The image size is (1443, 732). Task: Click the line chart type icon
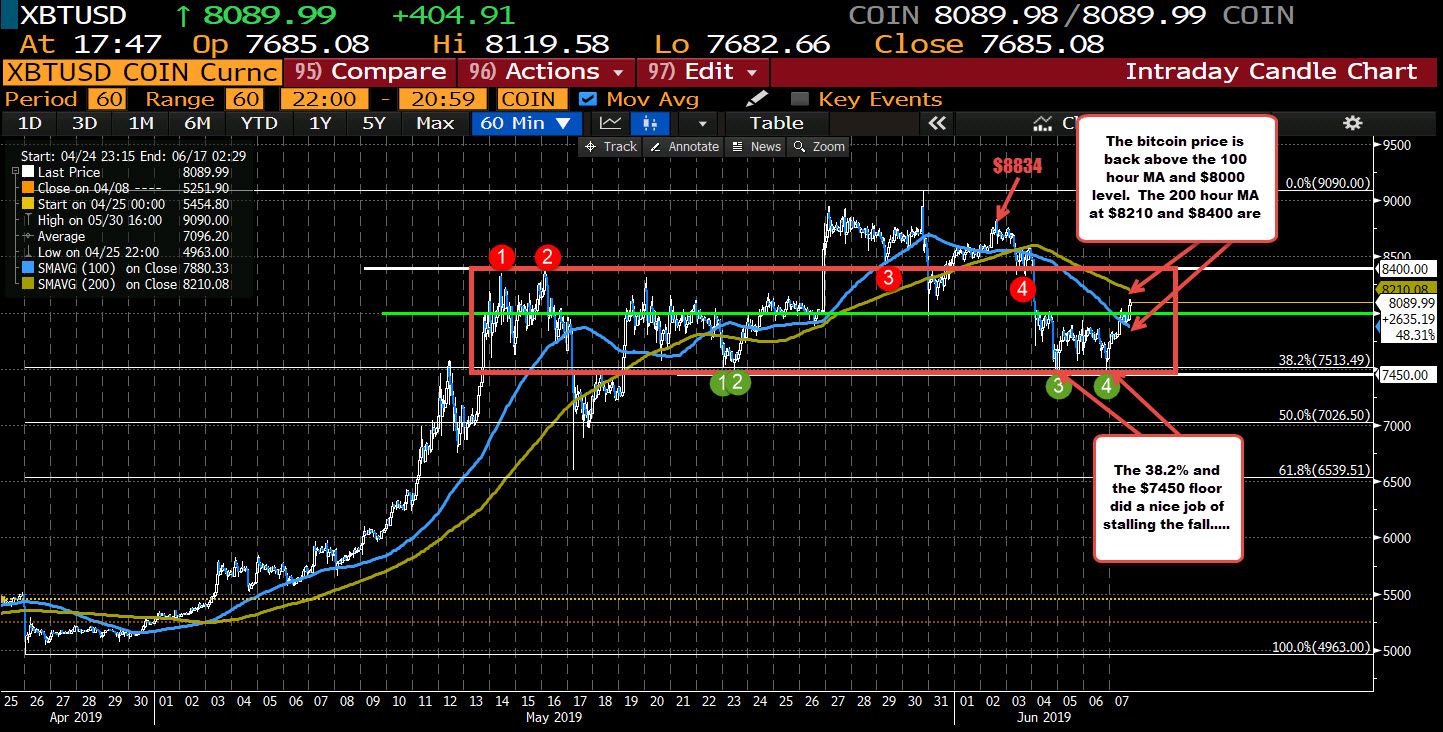pyautogui.click(x=610, y=123)
